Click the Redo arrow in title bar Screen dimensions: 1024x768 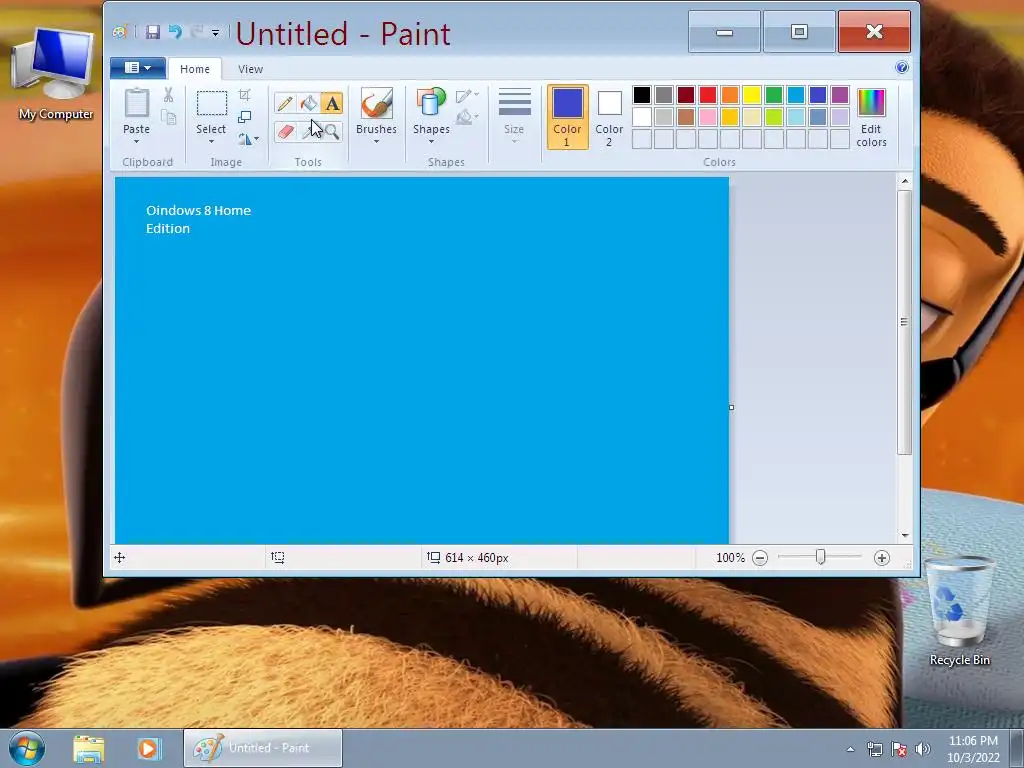[197, 31]
